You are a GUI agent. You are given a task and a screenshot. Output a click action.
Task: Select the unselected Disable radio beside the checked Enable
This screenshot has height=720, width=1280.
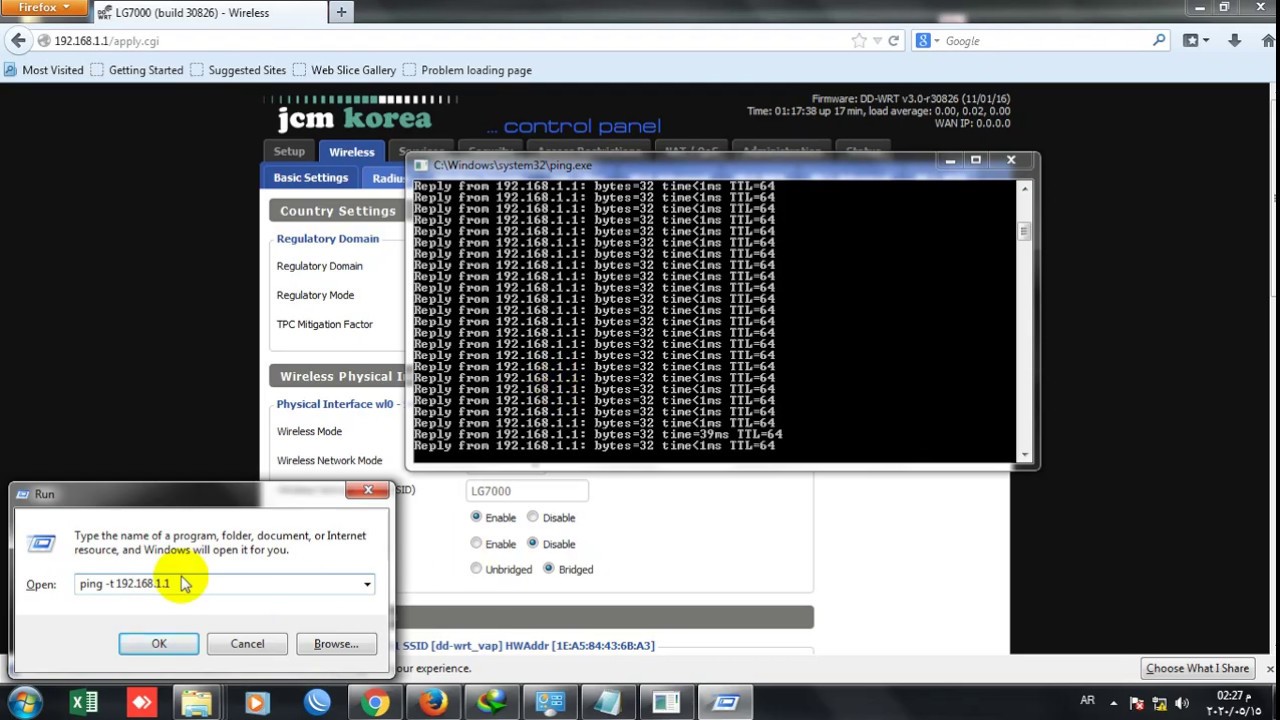pos(533,517)
